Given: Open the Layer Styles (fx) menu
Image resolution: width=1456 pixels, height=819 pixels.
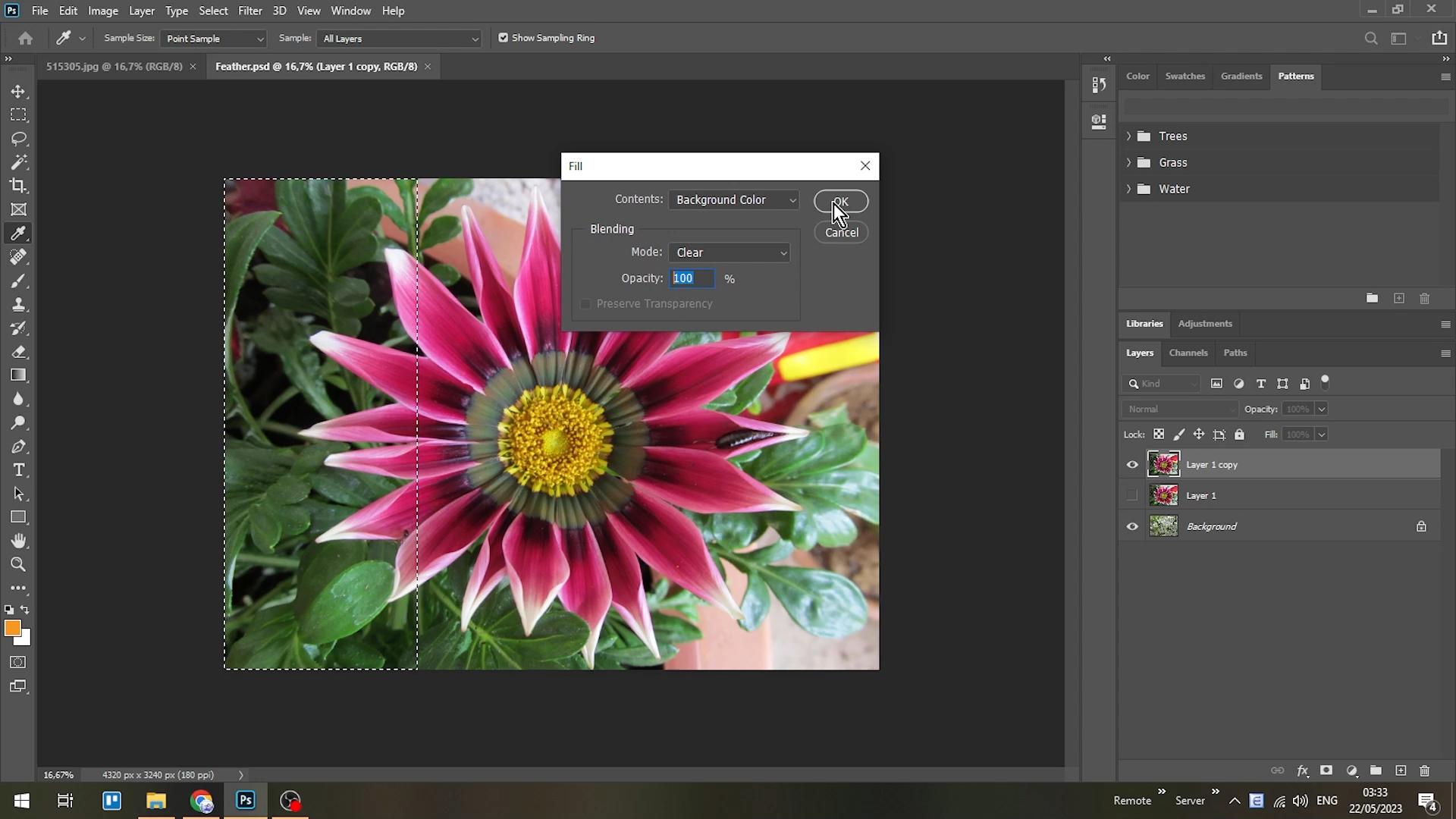Looking at the screenshot, I should [x=1303, y=770].
